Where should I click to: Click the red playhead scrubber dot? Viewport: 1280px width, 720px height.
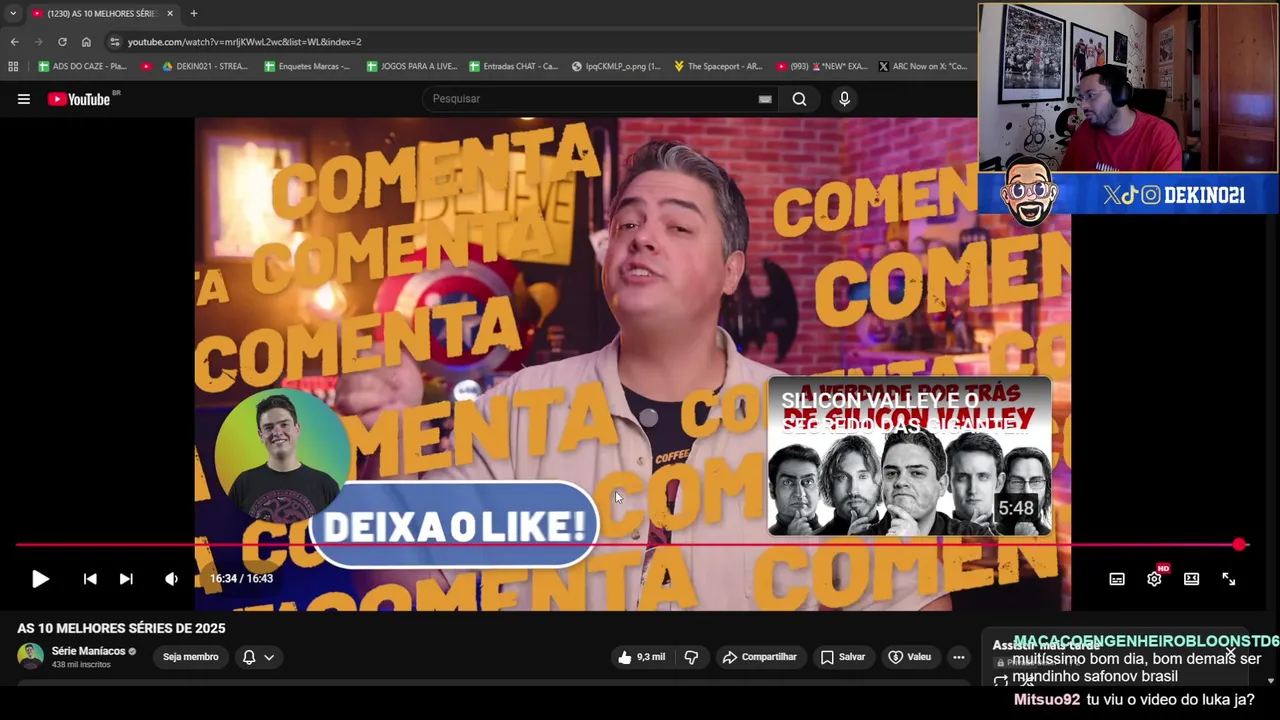point(1240,545)
